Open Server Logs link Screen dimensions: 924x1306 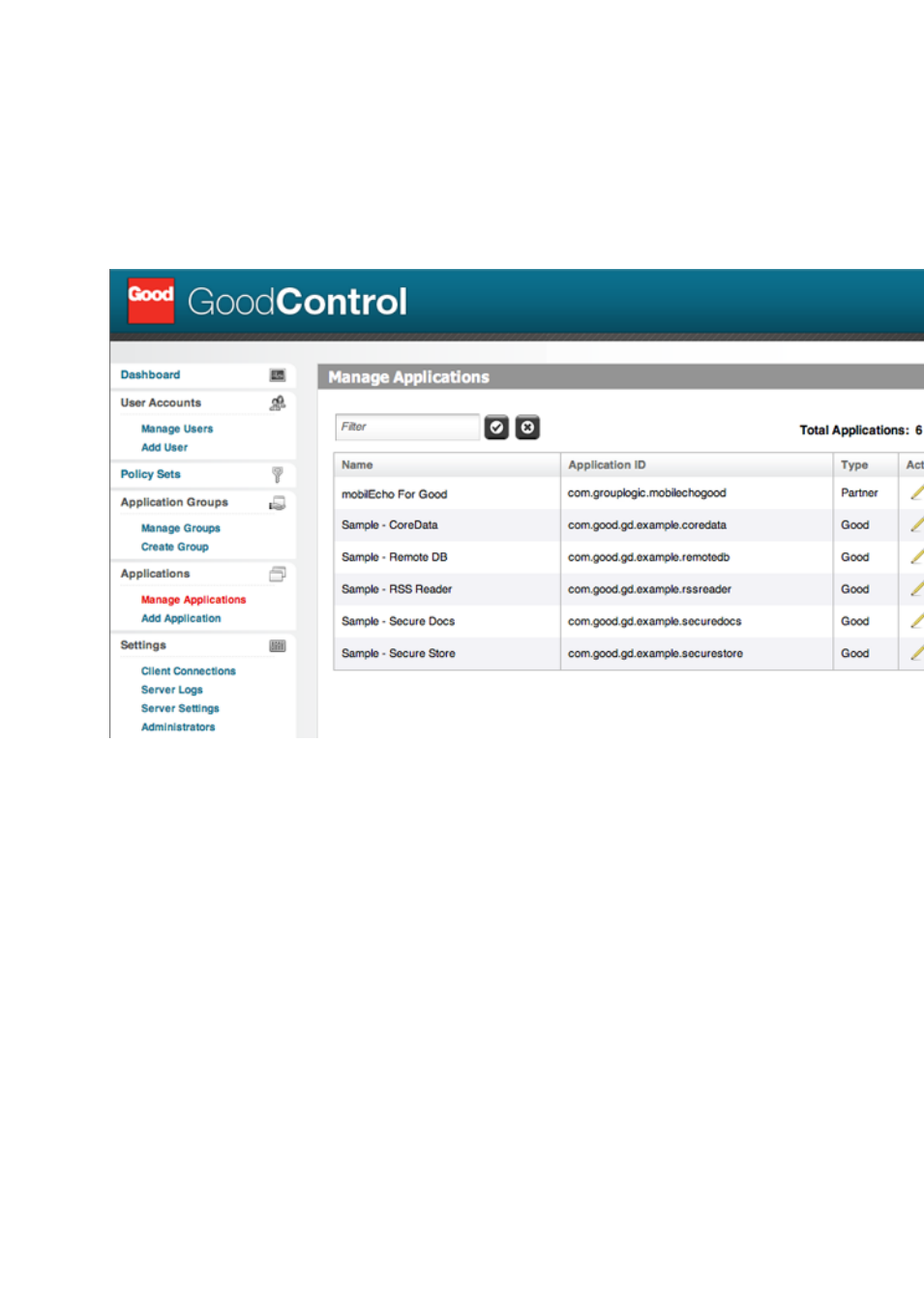pos(172,691)
